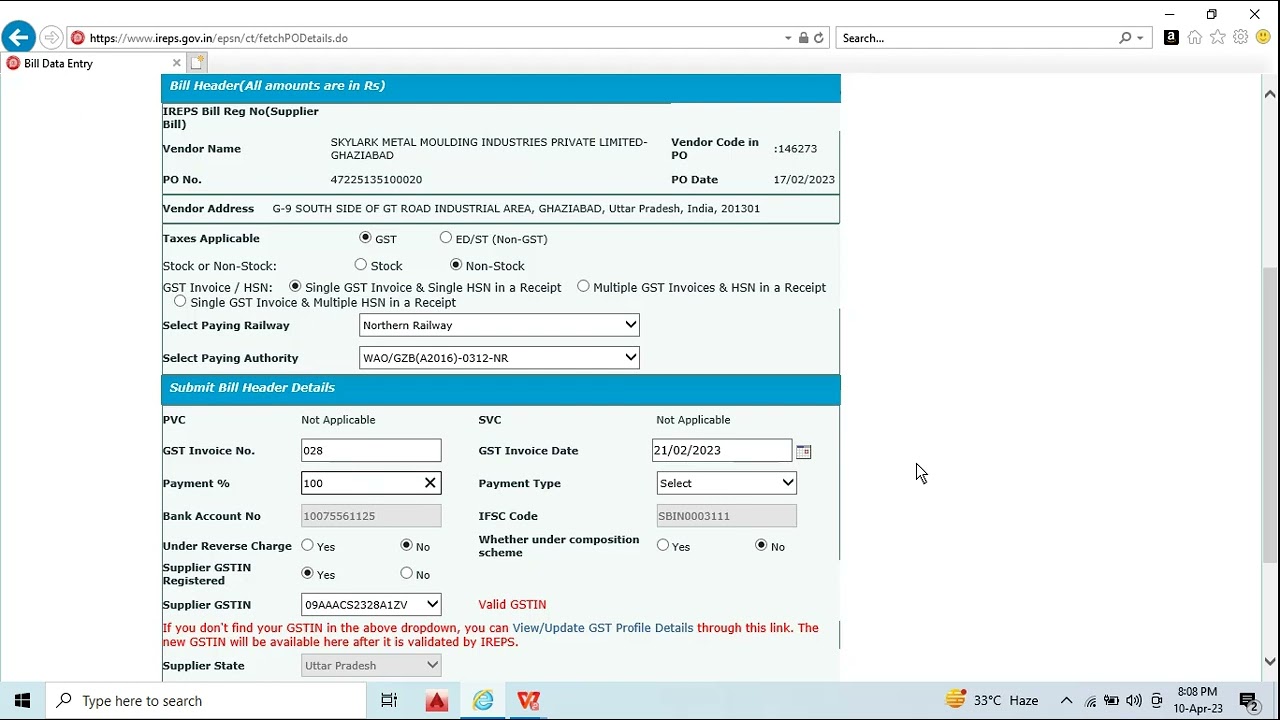Open Favorites star icon

point(1218,37)
